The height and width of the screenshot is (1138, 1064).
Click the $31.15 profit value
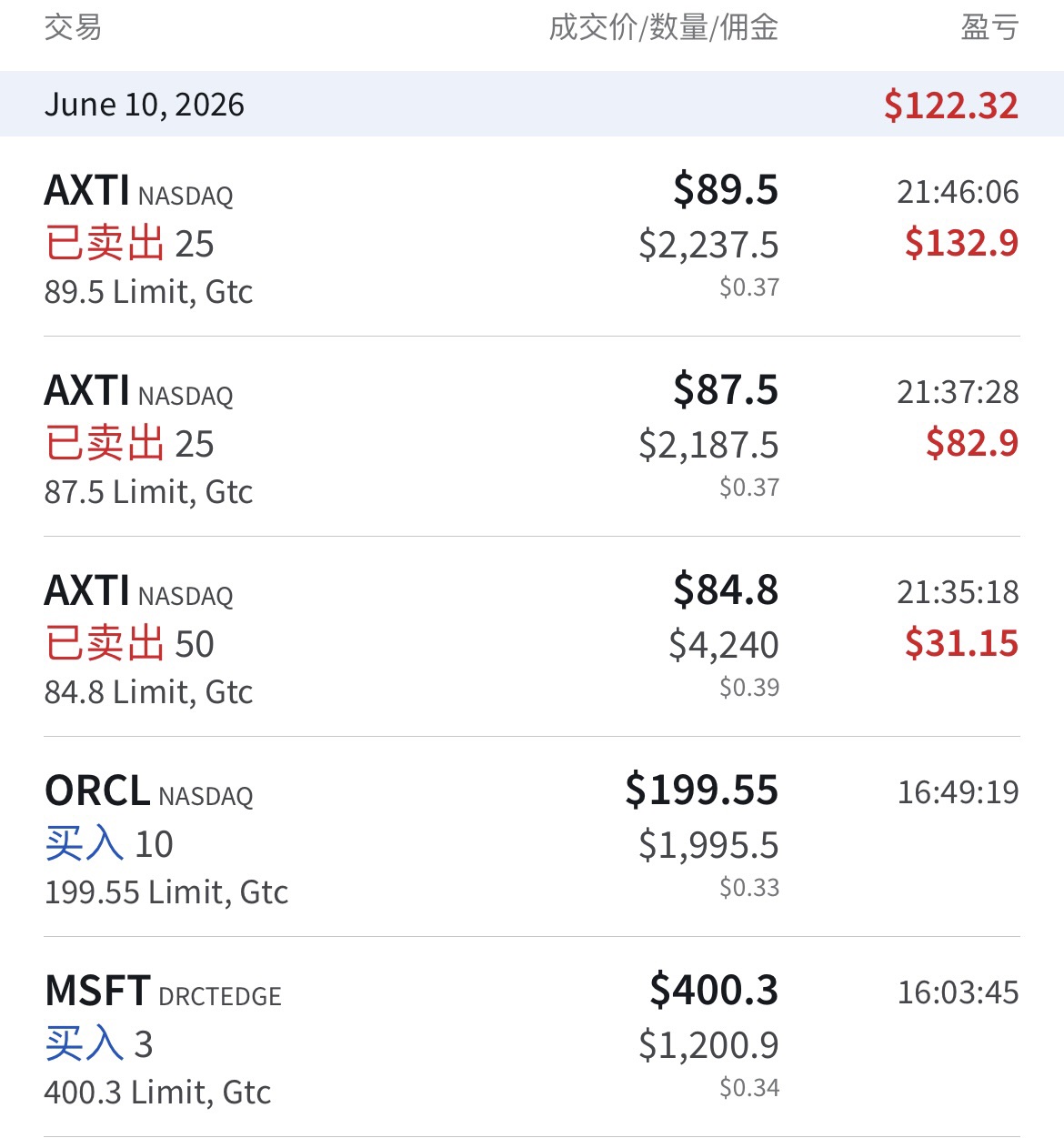961,643
